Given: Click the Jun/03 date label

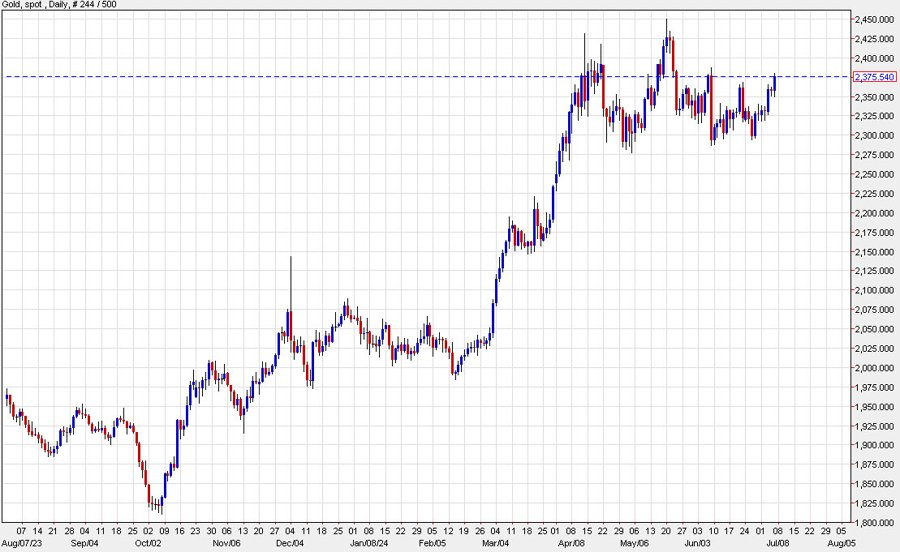Looking at the screenshot, I should [697, 543].
